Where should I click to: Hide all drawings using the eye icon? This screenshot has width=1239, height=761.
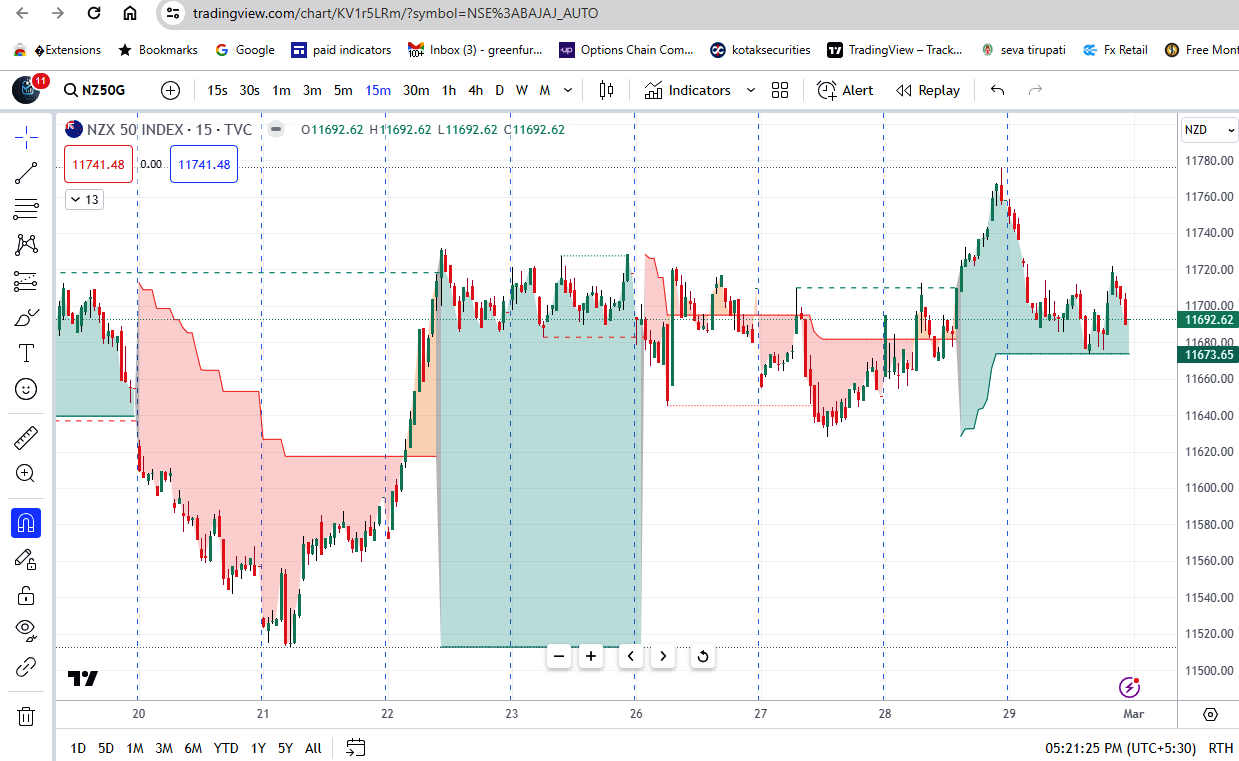(x=26, y=630)
